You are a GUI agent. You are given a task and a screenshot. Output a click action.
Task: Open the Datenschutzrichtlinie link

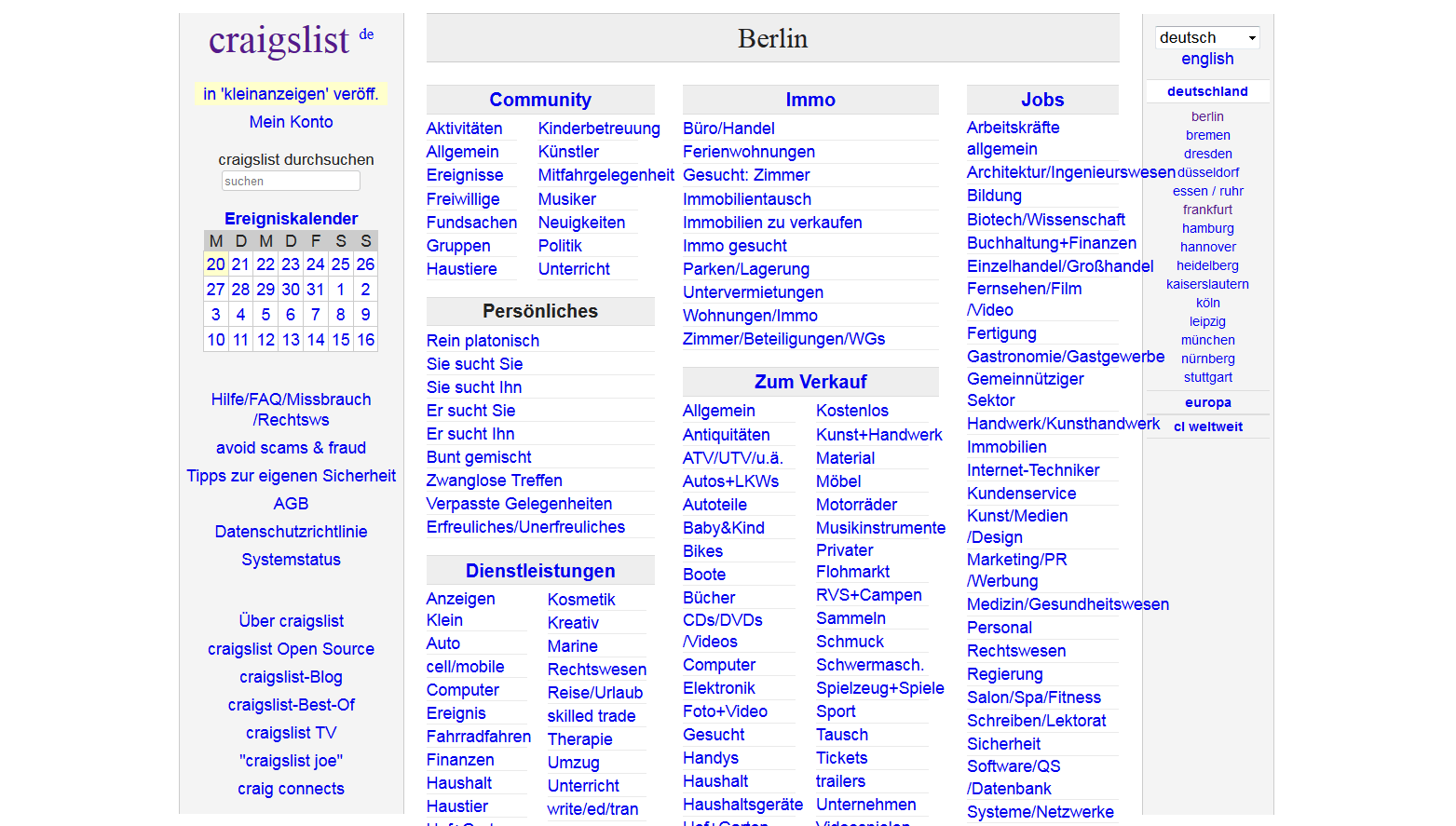(291, 532)
